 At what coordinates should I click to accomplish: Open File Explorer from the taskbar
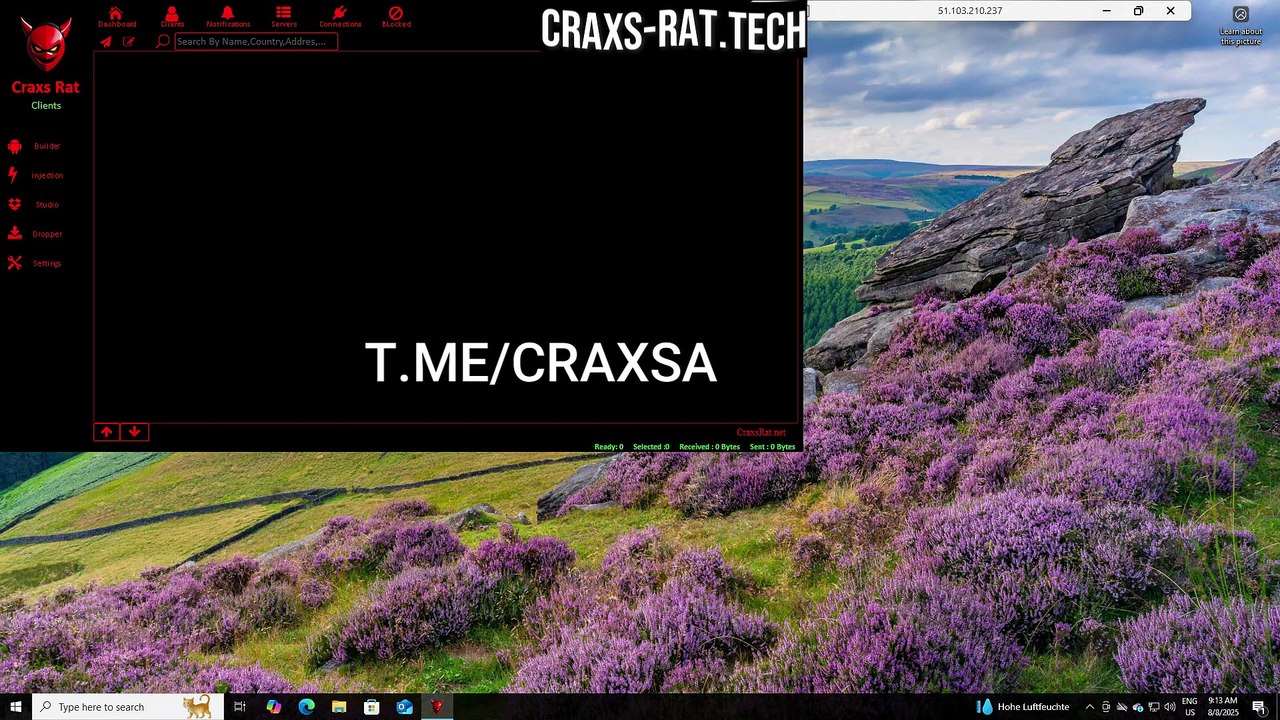pos(339,707)
